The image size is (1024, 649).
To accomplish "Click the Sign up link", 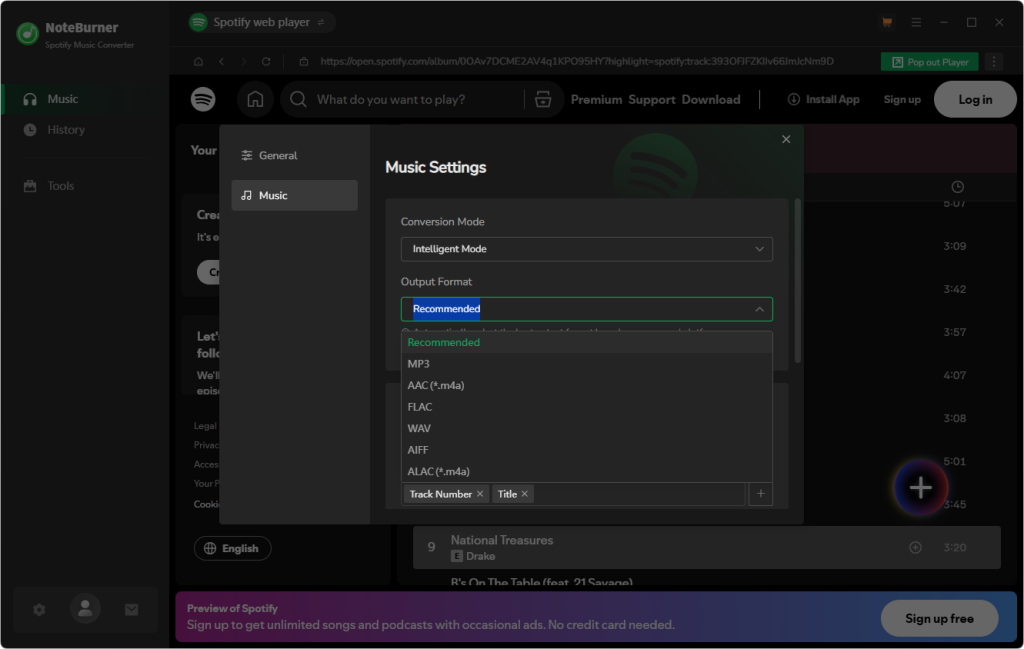I will pos(902,99).
